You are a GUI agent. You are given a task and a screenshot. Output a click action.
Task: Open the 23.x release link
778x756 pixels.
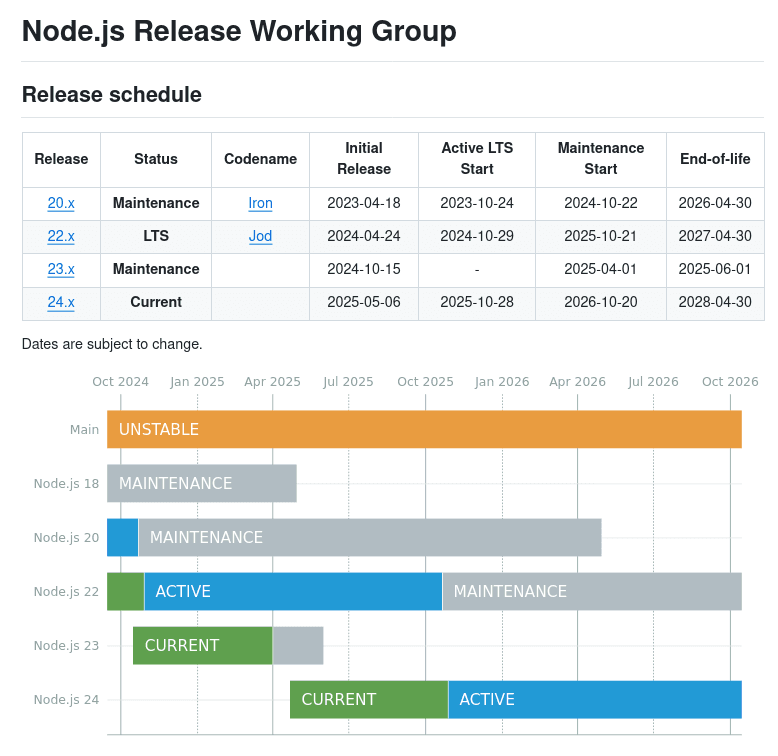click(x=61, y=269)
